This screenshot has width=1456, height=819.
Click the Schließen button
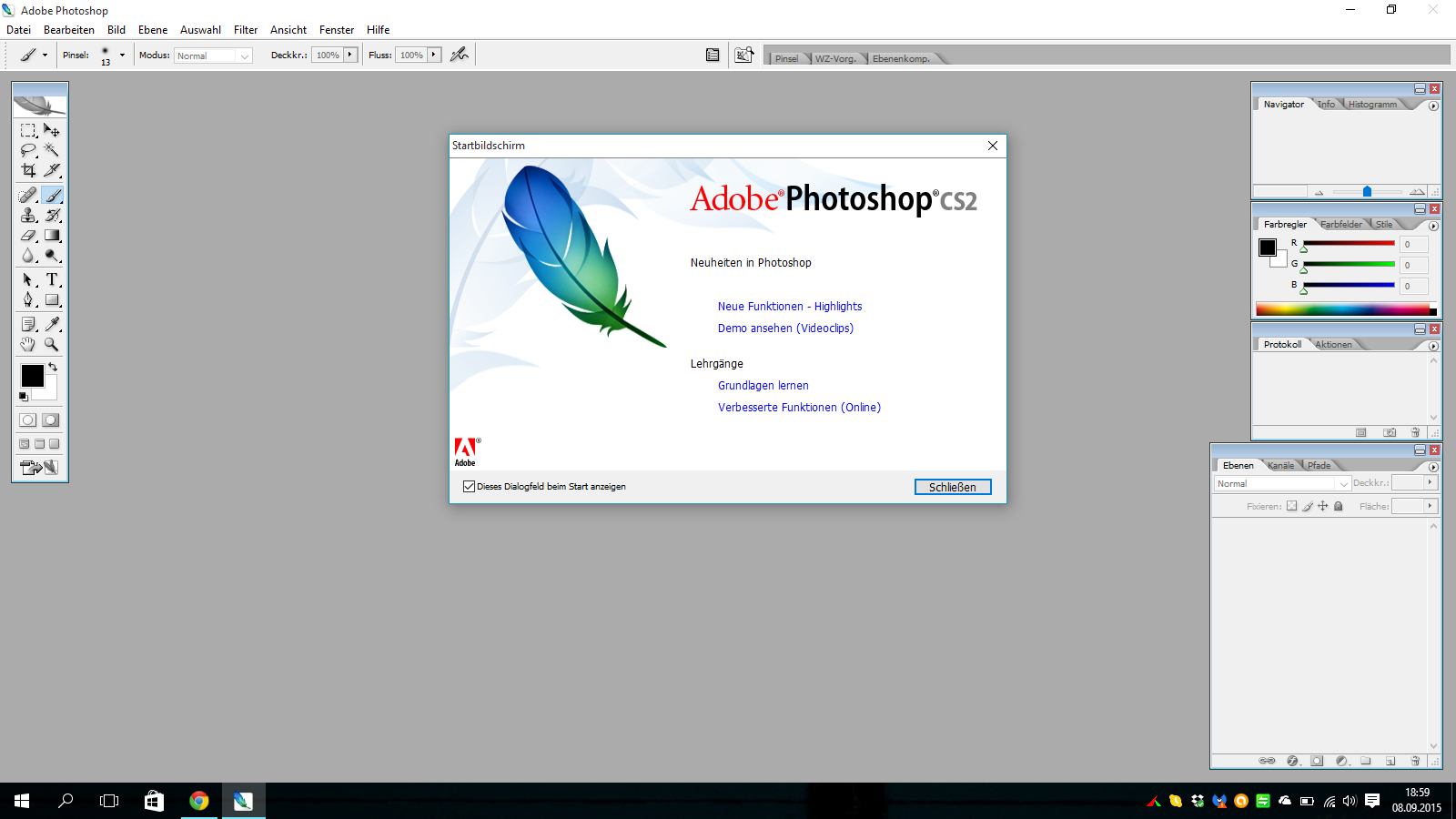[x=953, y=487]
